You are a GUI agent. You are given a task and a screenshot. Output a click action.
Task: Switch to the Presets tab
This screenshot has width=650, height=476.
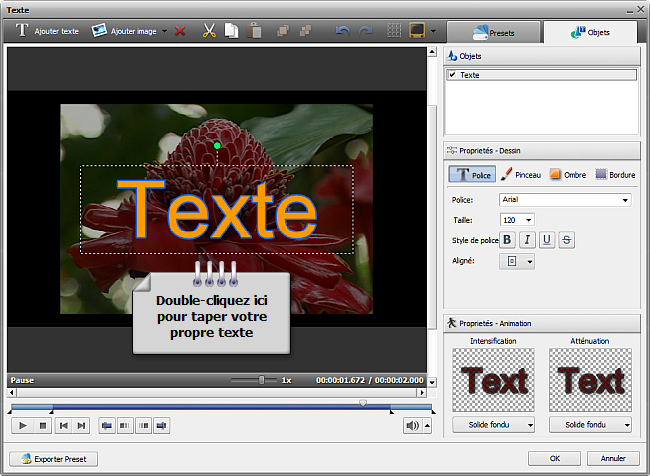492,32
